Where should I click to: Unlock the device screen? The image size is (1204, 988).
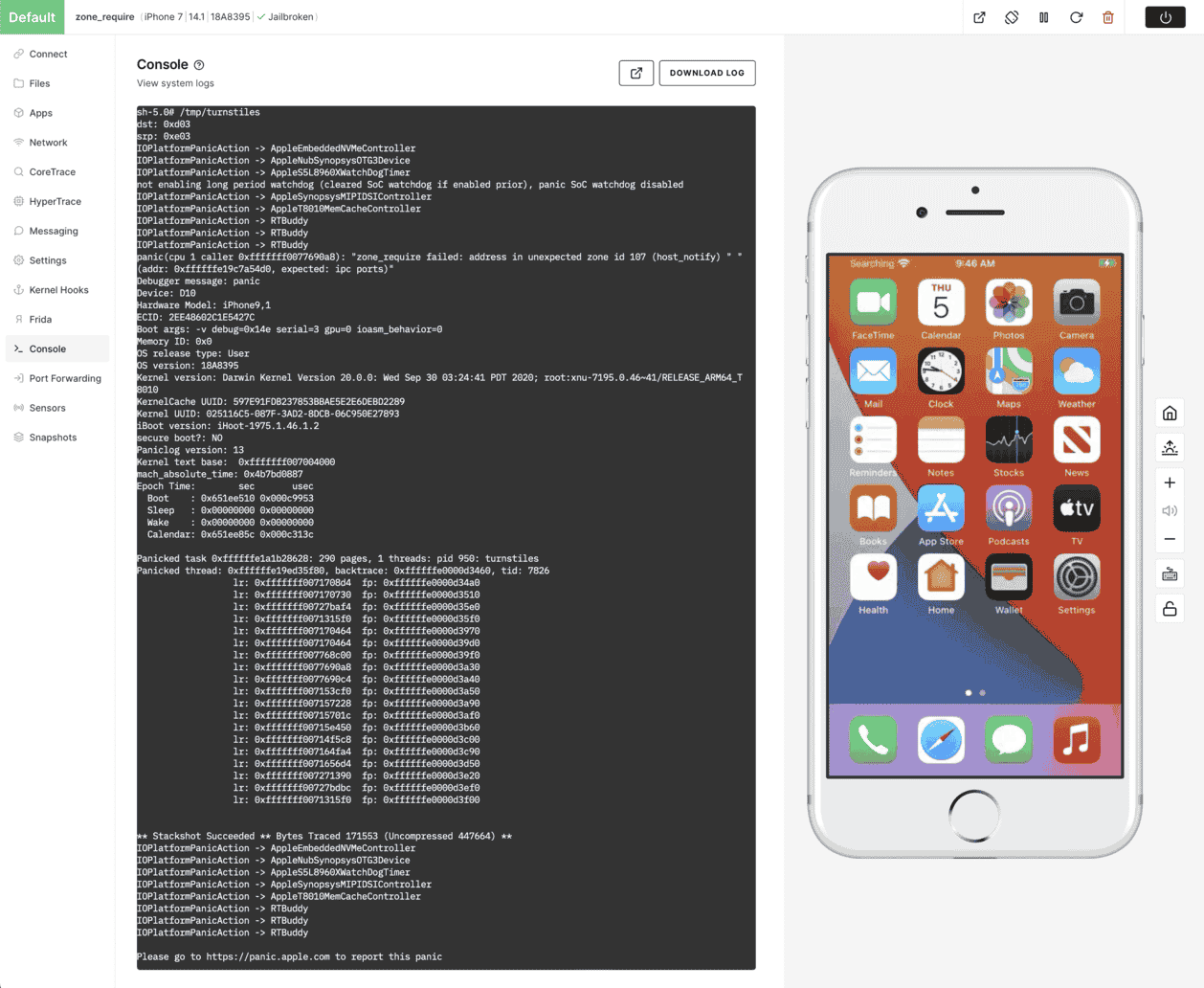point(1169,607)
